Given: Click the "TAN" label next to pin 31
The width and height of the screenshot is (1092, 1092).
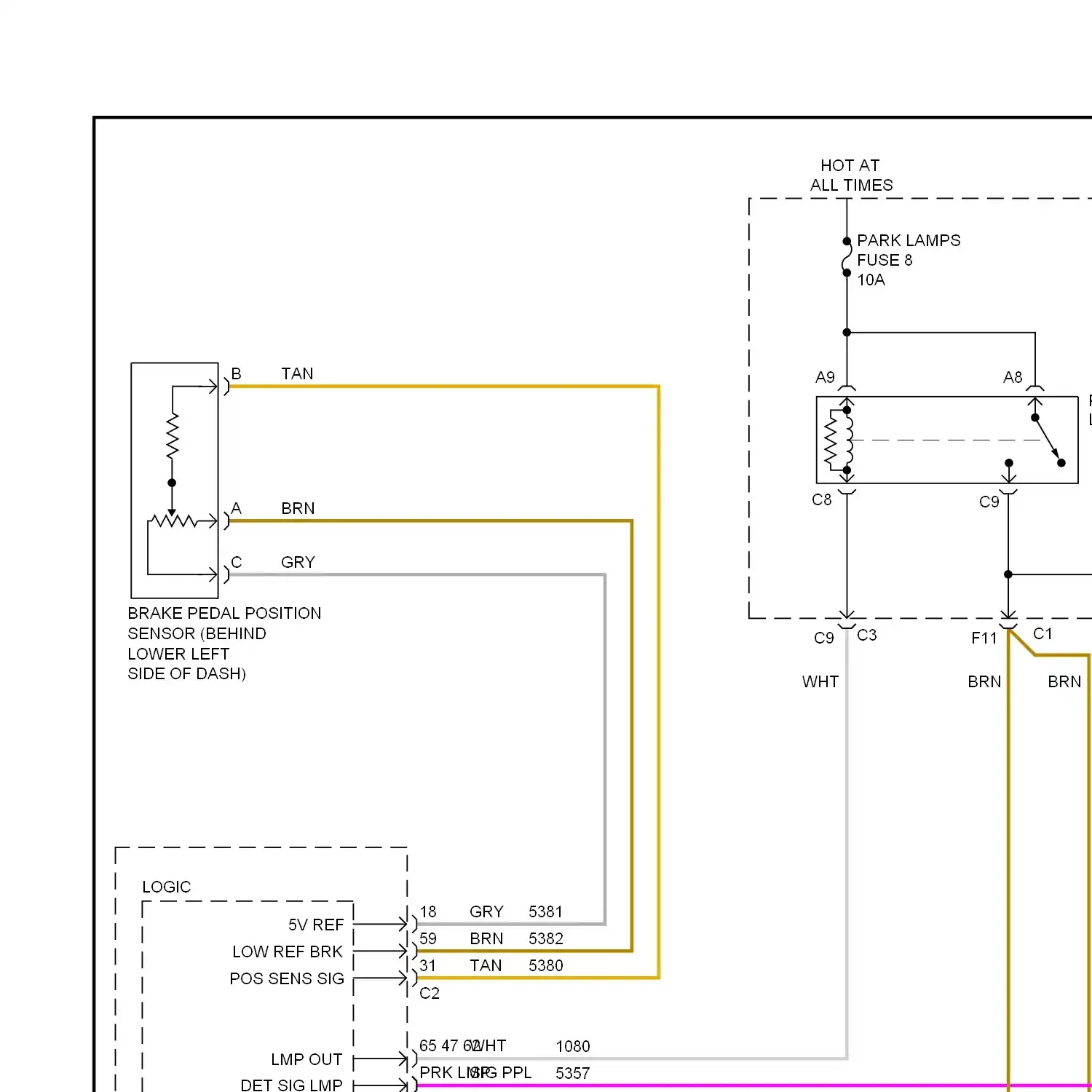Looking at the screenshot, I should [486, 965].
